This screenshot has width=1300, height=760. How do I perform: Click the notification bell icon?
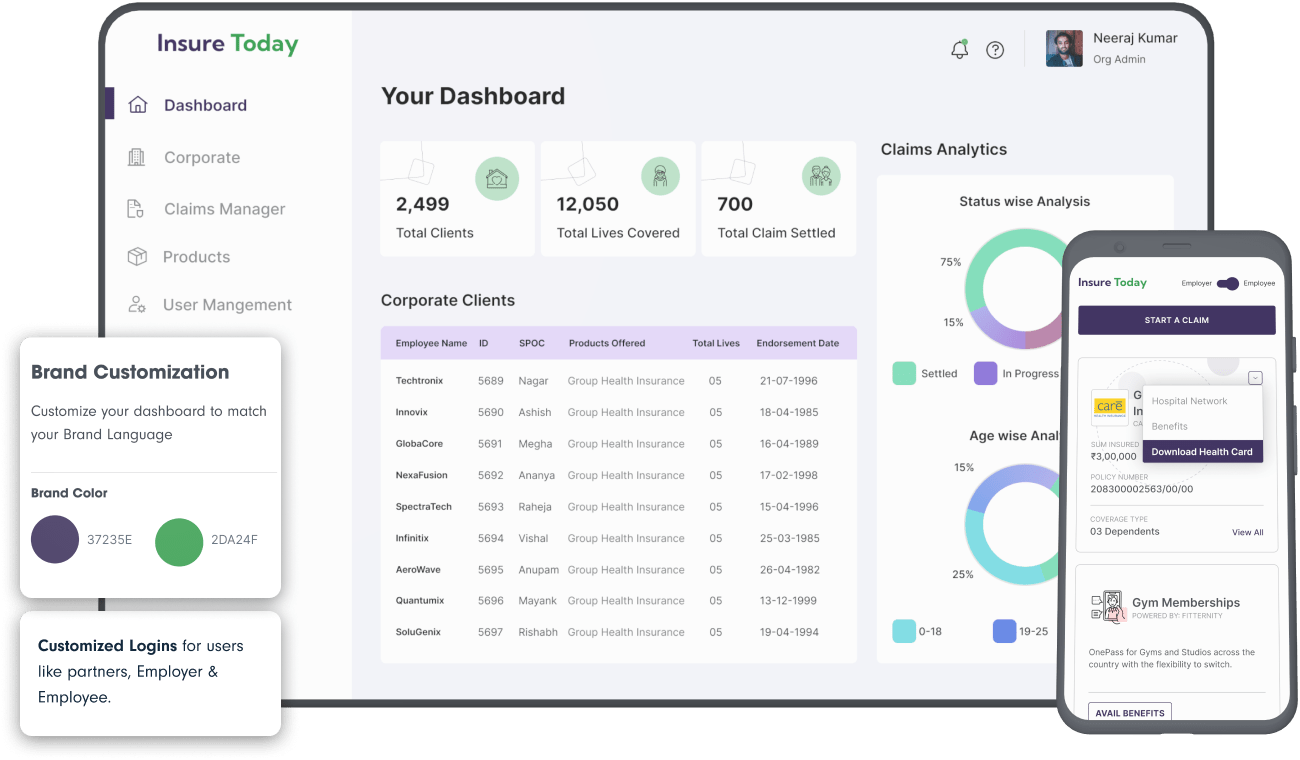[x=959, y=48]
